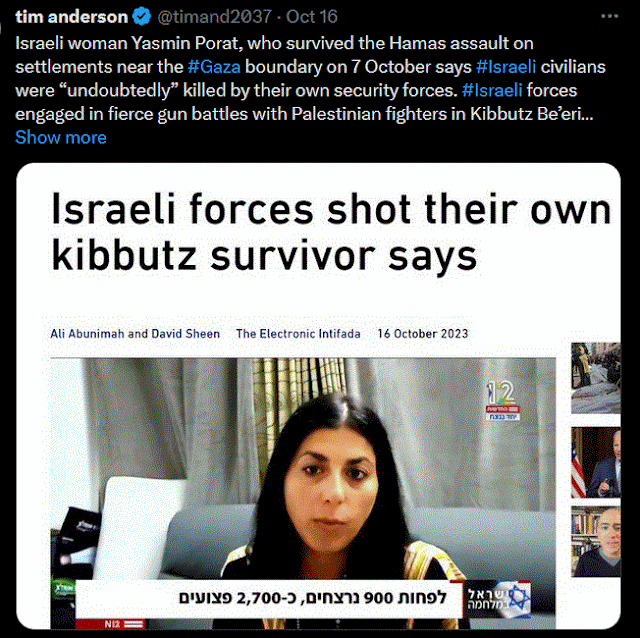Viewport: 640px width, 638px height.
Task: Open the first #Israeli hashtag before civilians
Action: 506,67
